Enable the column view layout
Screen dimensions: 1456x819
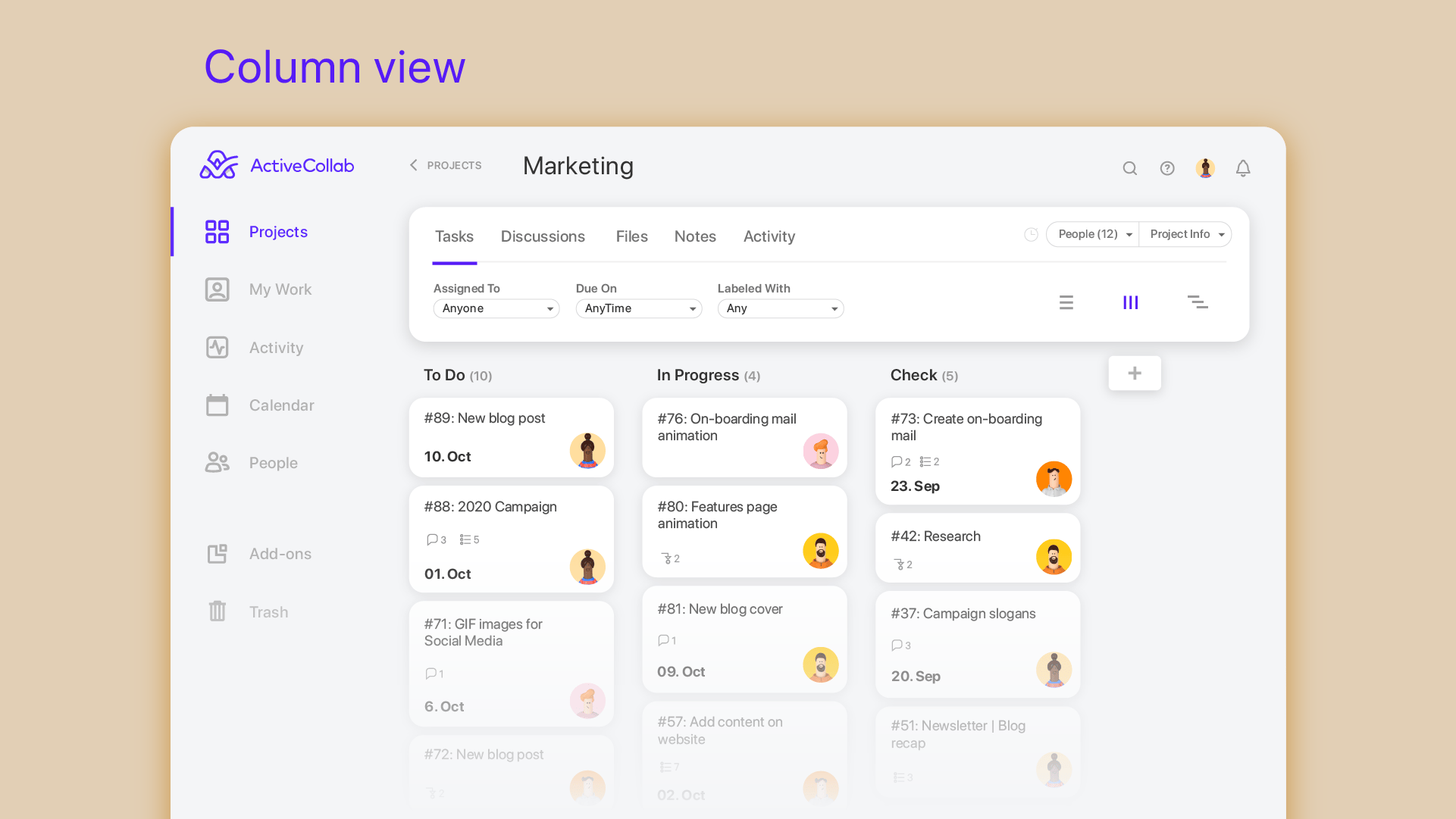tap(1130, 302)
